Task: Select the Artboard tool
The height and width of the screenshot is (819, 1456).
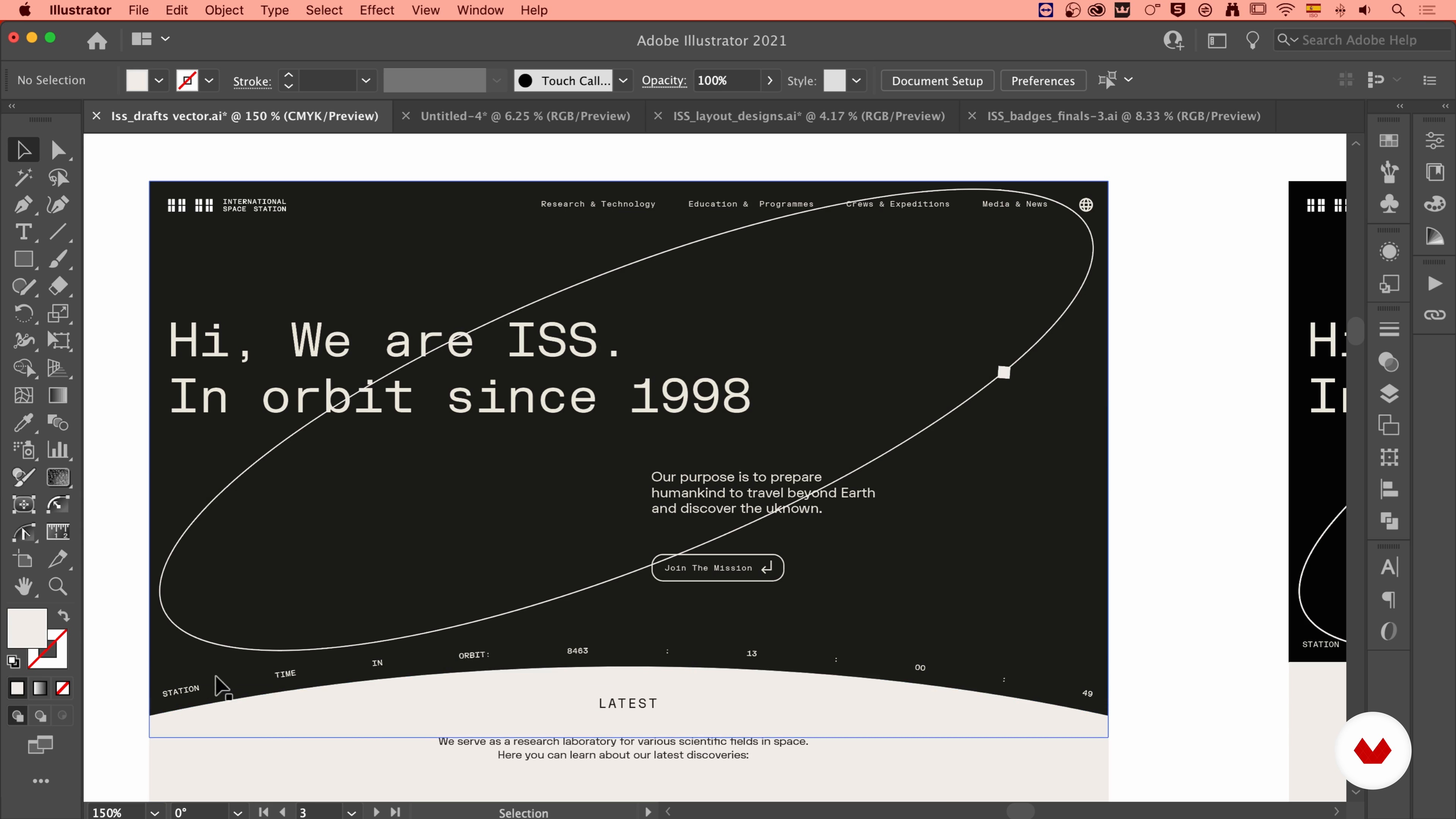Action: (x=23, y=560)
